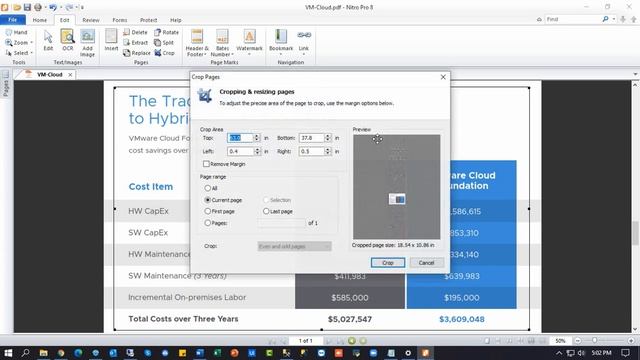This screenshot has width=640, height=360.
Task: Switch to the Protect ribbon tab
Action: point(149,20)
